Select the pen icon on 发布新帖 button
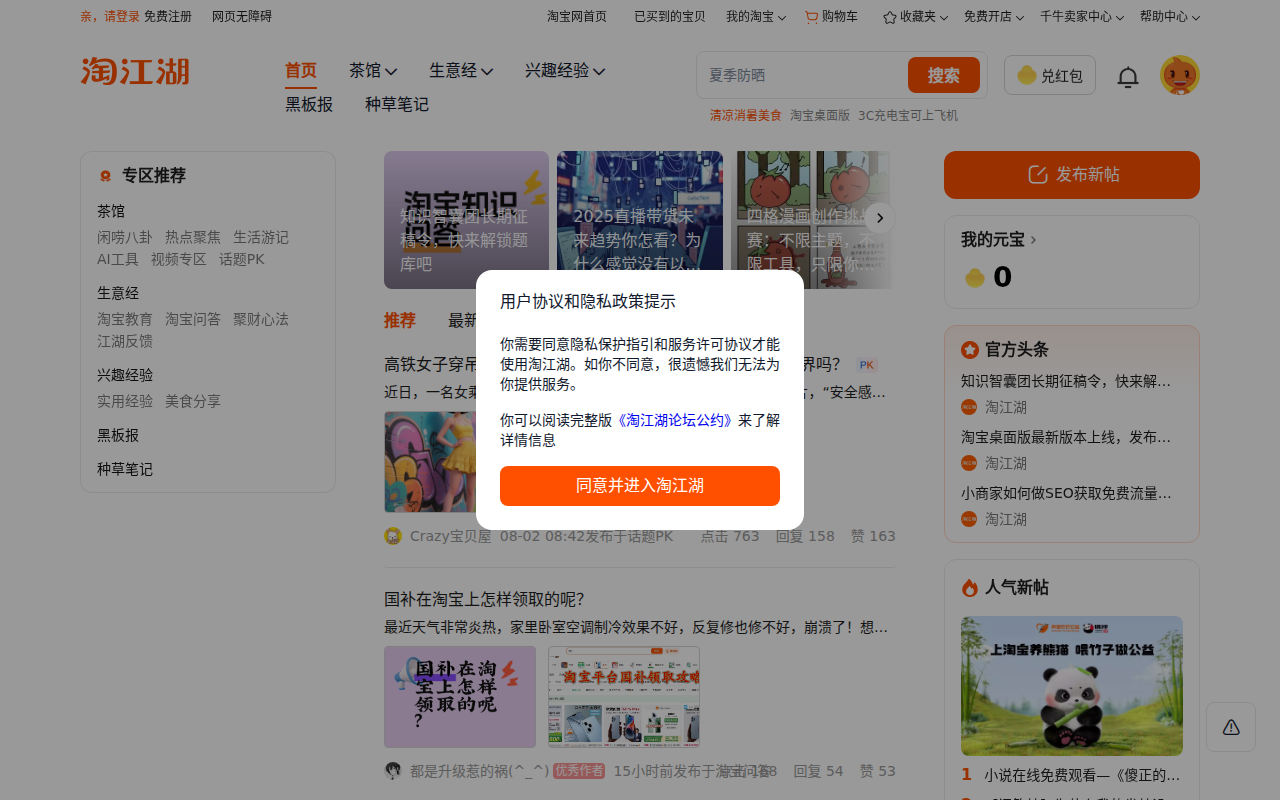 1036,174
